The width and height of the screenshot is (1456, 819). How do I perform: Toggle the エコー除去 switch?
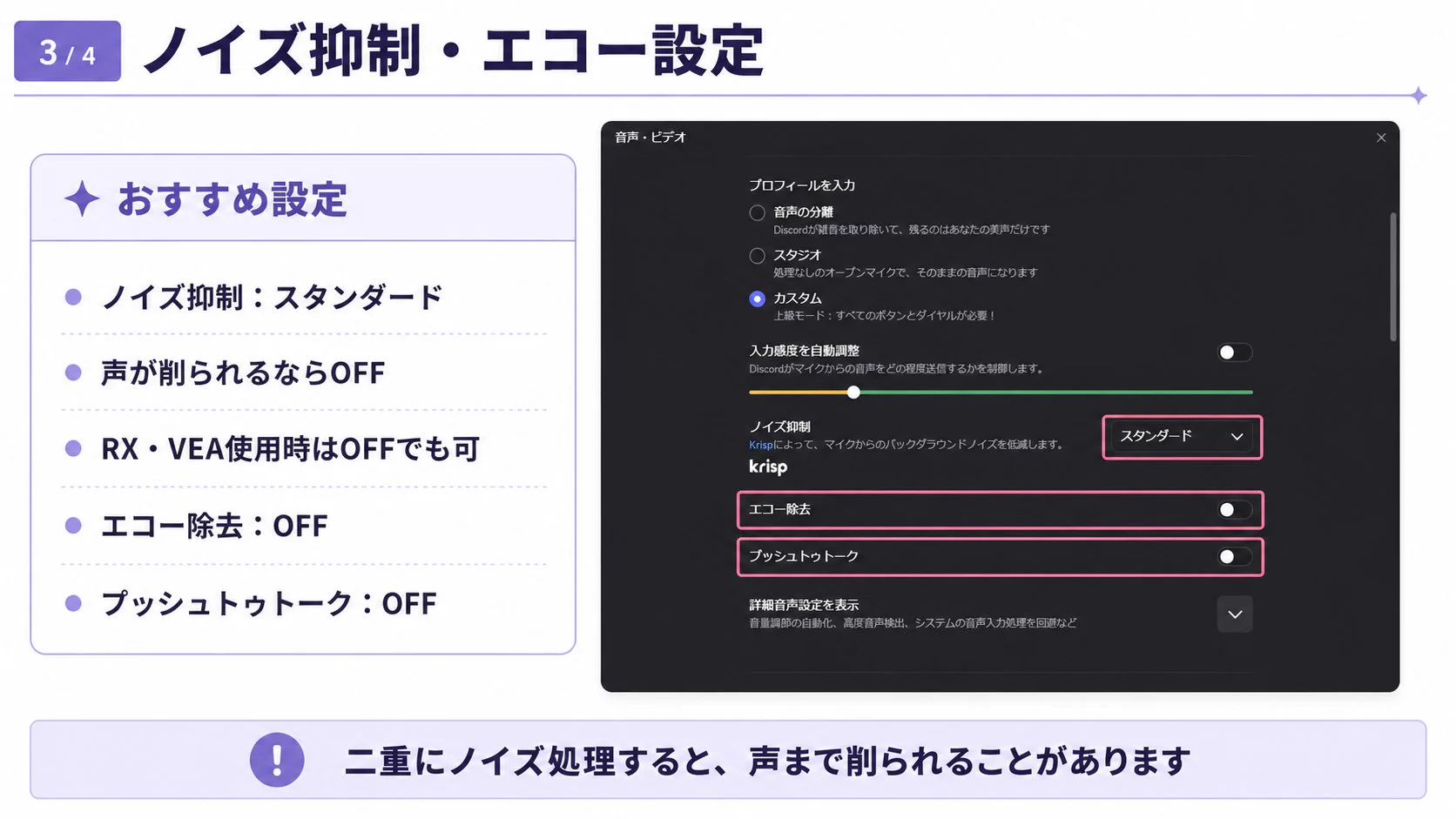coord(1234,510)
